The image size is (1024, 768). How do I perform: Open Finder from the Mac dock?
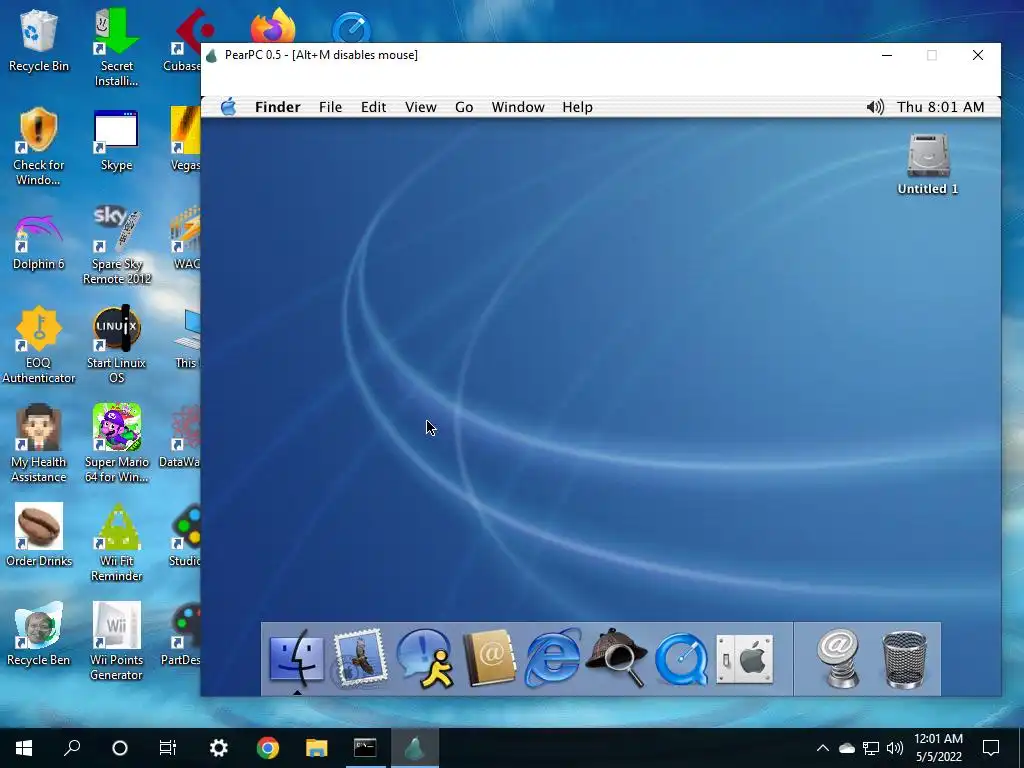(x=296, y=658)
